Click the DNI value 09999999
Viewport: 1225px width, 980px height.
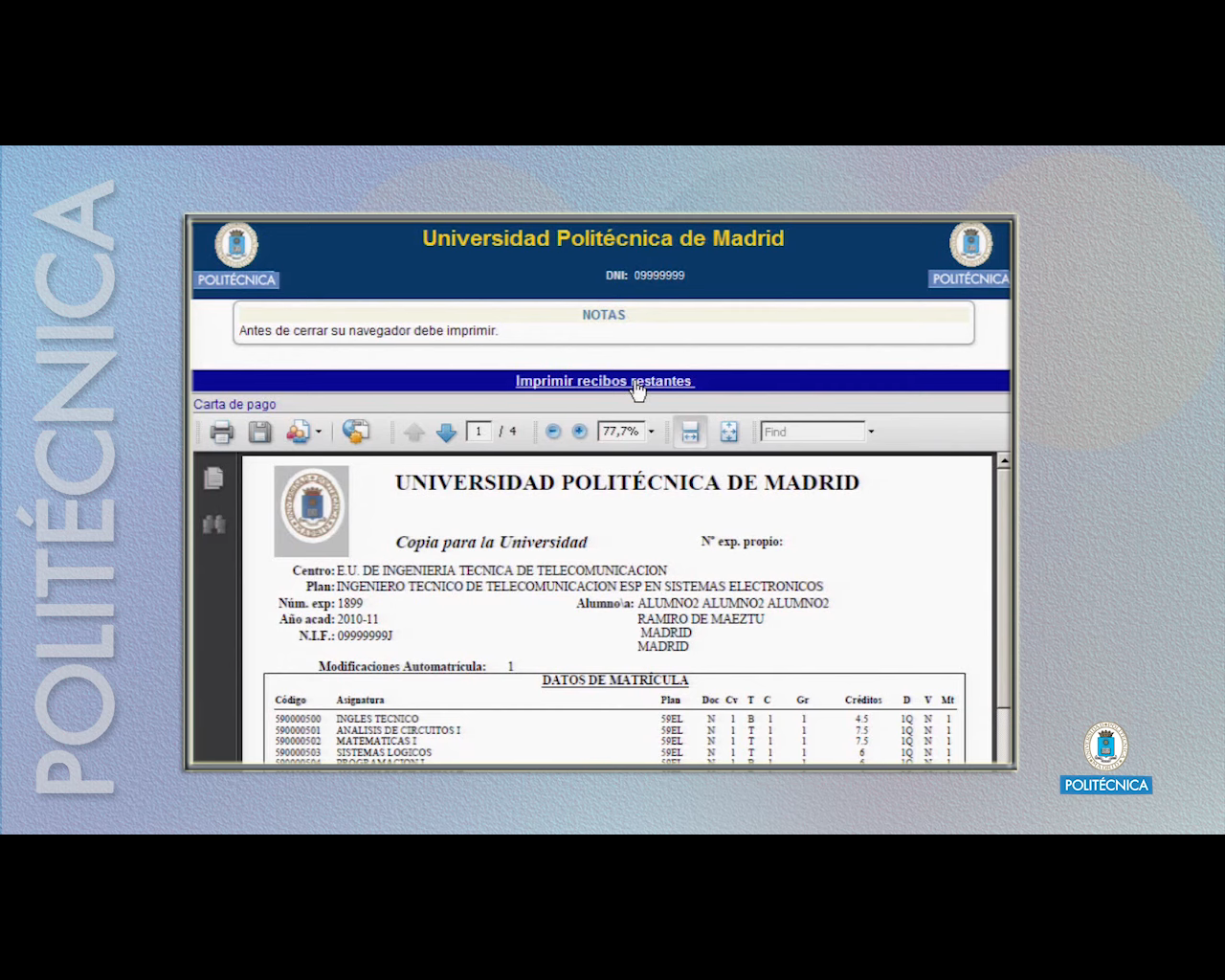coord(659,276)
